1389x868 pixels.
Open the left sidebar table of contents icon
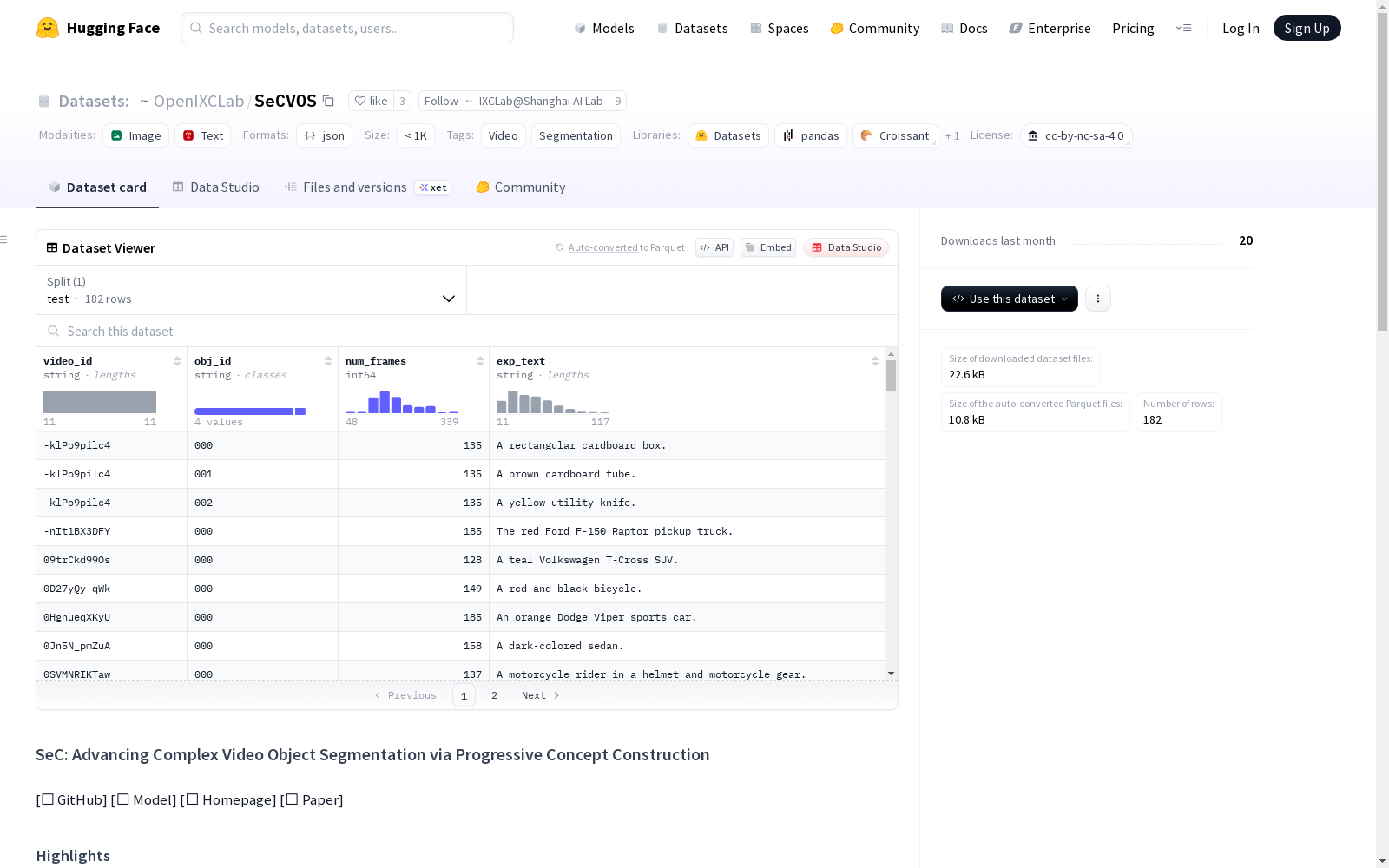click(4, 240)
